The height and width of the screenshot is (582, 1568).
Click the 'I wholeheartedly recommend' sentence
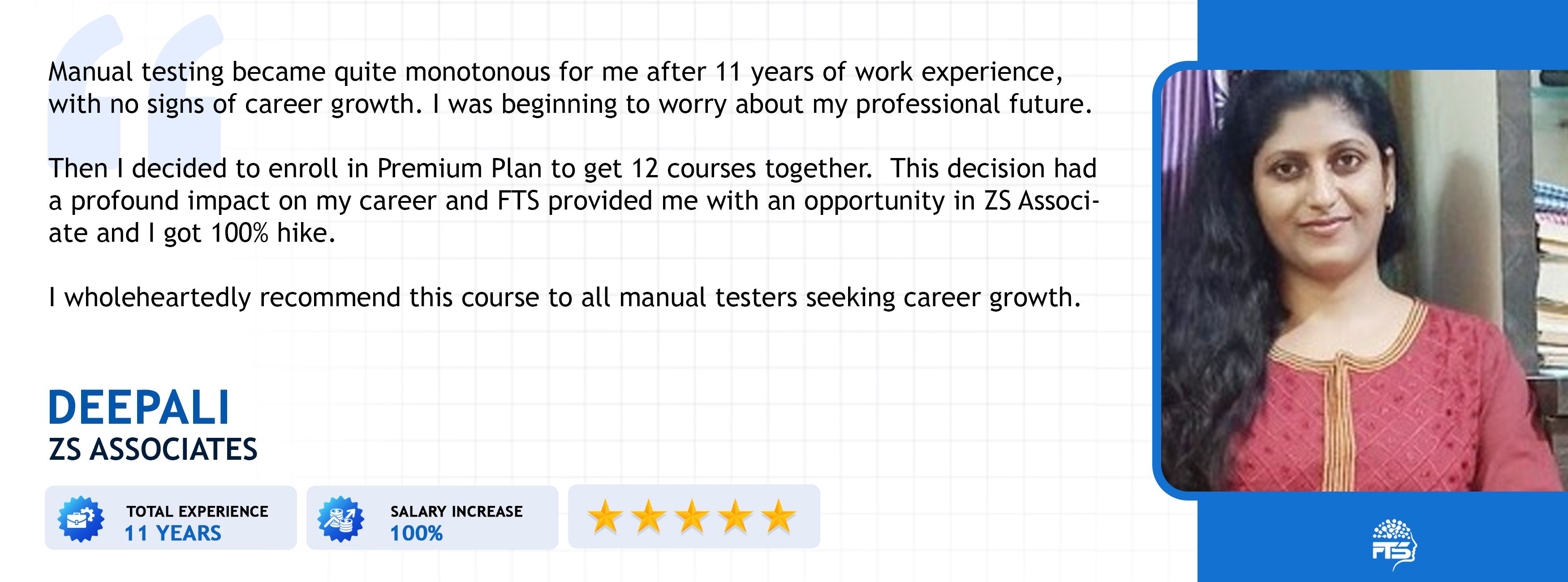pos(564,298)
